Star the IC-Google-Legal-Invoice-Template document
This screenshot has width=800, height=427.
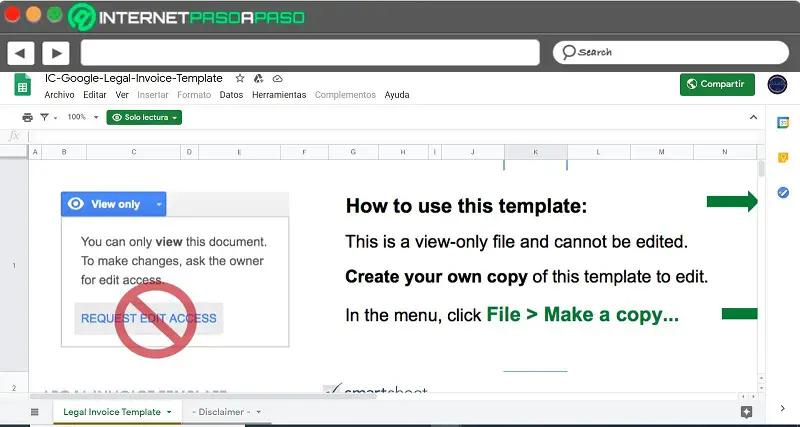(x=240, y=79)
